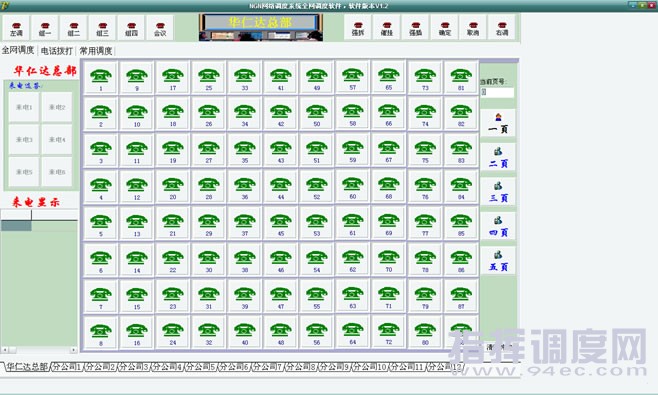Click the 左调 phone toolbar icon
This screenshot has width=658, height=395.
[16, 29]
